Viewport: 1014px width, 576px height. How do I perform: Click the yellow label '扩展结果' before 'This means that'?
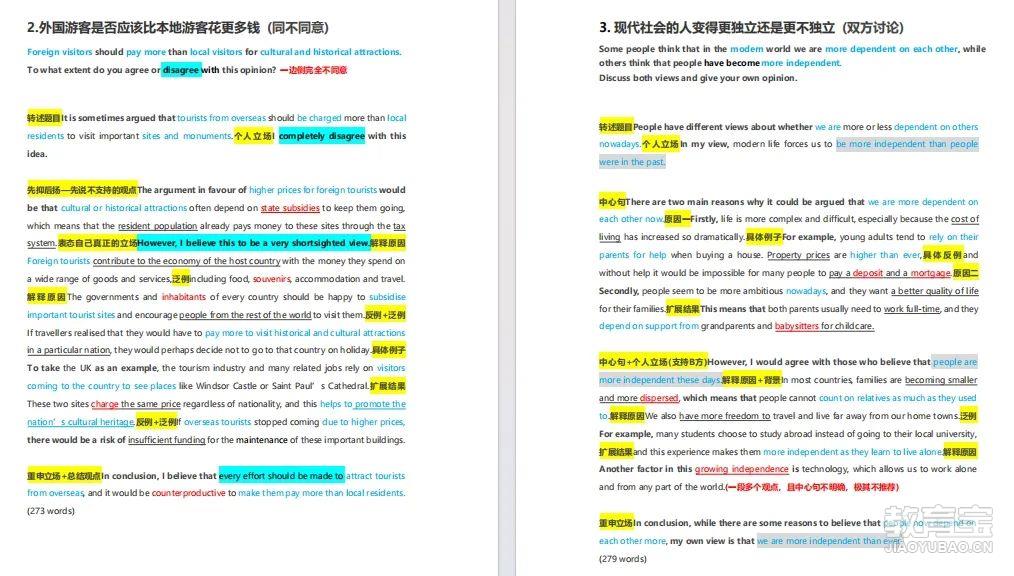click(x=682, y=309)
